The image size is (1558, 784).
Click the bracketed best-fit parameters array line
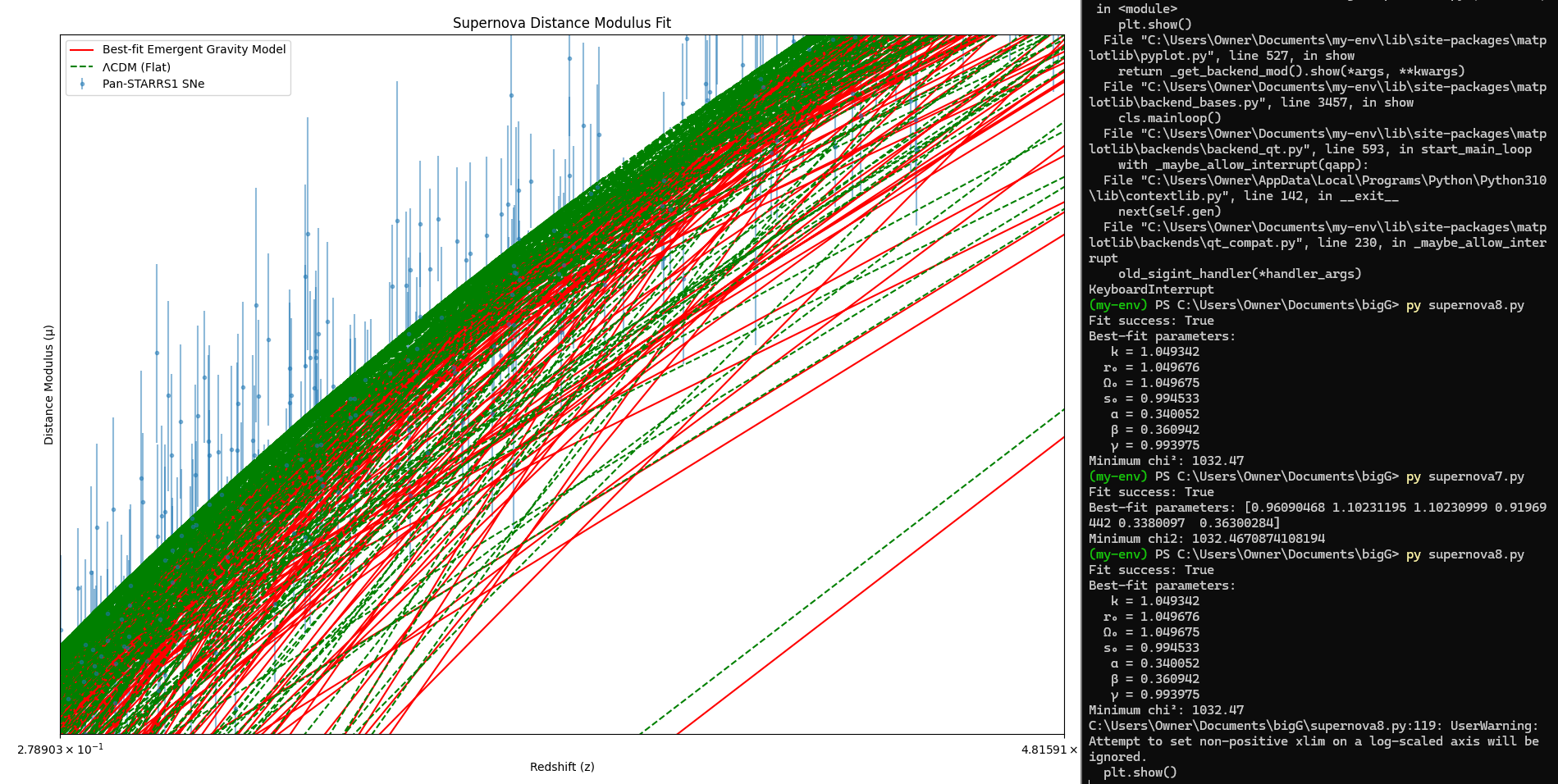tap(1318, 515)
